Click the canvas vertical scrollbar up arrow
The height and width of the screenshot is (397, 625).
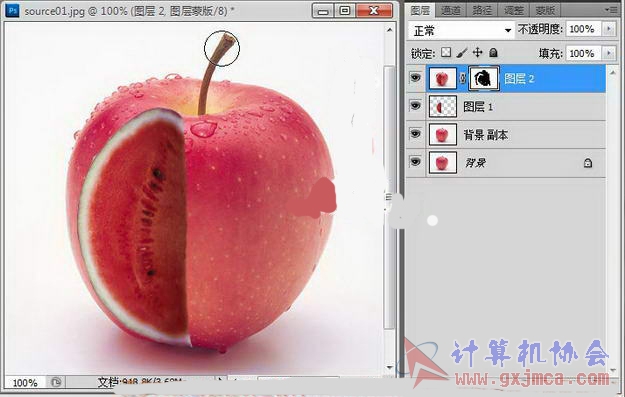pos(389,30)
